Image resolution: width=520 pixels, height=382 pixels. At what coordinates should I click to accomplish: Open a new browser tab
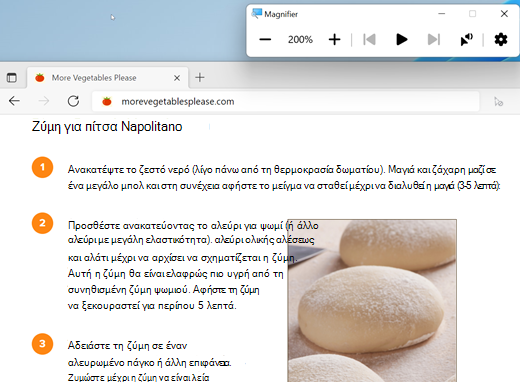[x=200, y=78]
